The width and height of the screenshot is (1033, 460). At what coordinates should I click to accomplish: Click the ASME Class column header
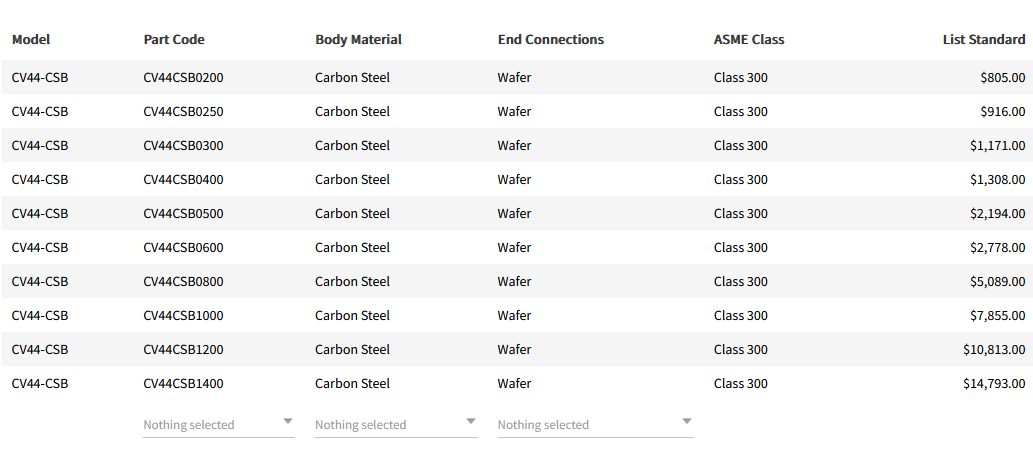(x=749, y=40)
